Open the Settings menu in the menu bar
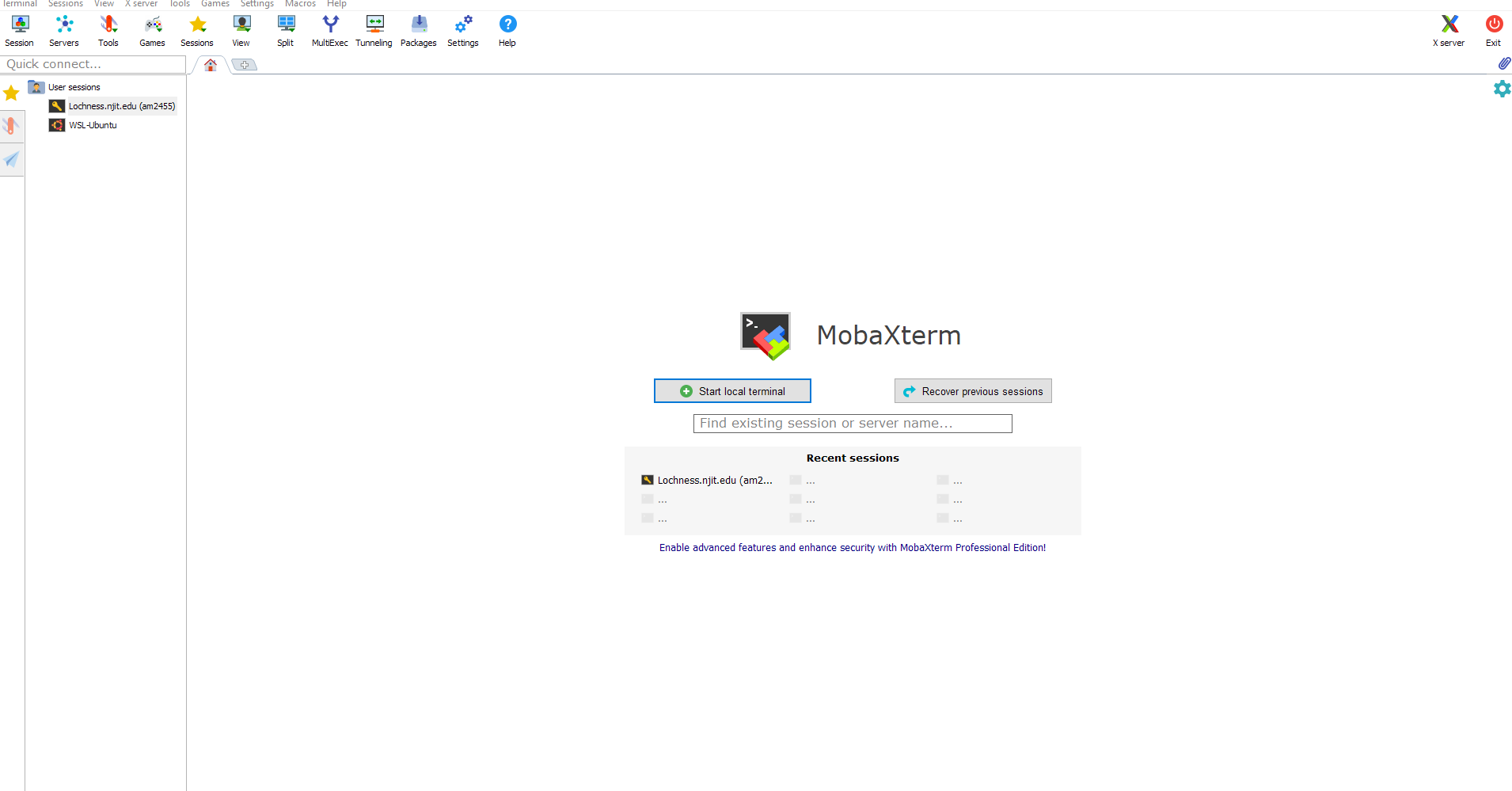Viewport: 1512px width, 791px height. [x=257, y=4]
